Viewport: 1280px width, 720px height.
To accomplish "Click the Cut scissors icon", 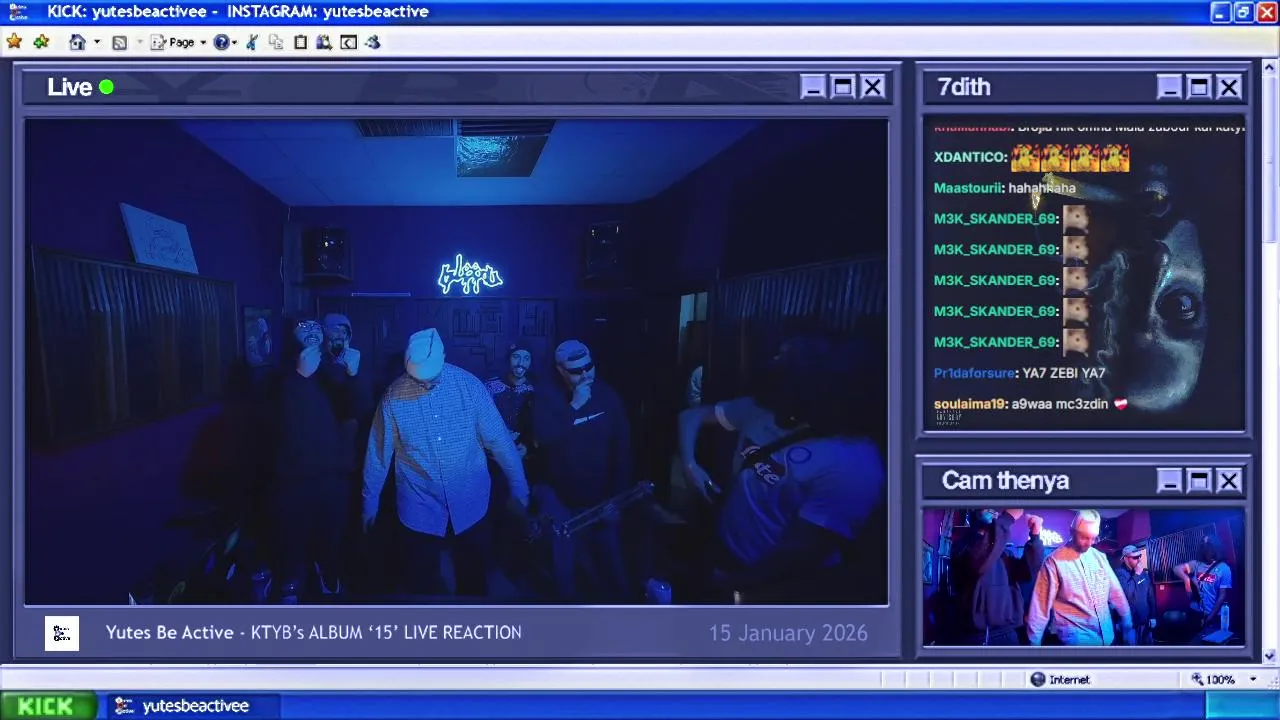I will [252, 42].
